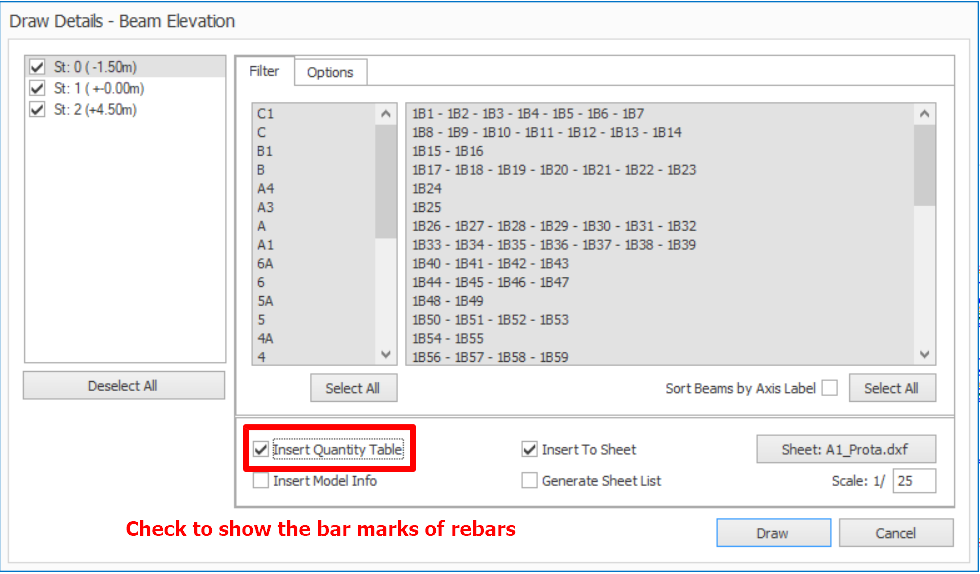Toggle the St: 2 (+4.50m) storey checkbox
980x574 pixels.
coord(38,109)
